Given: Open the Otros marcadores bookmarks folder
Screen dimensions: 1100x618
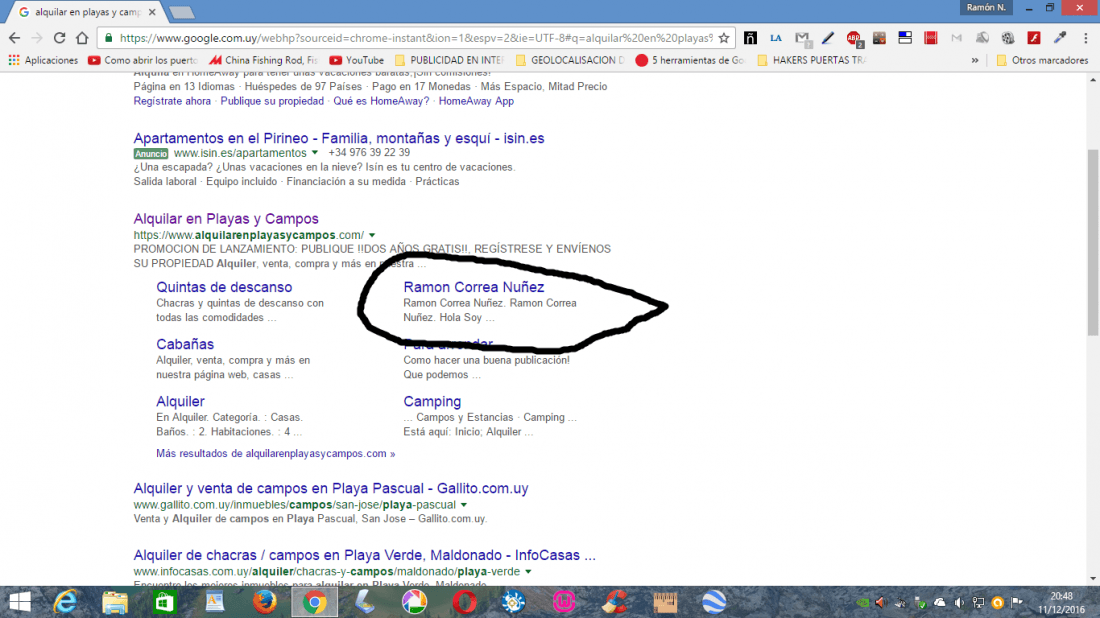Looking at the screenshot, I should (1042, 60).
